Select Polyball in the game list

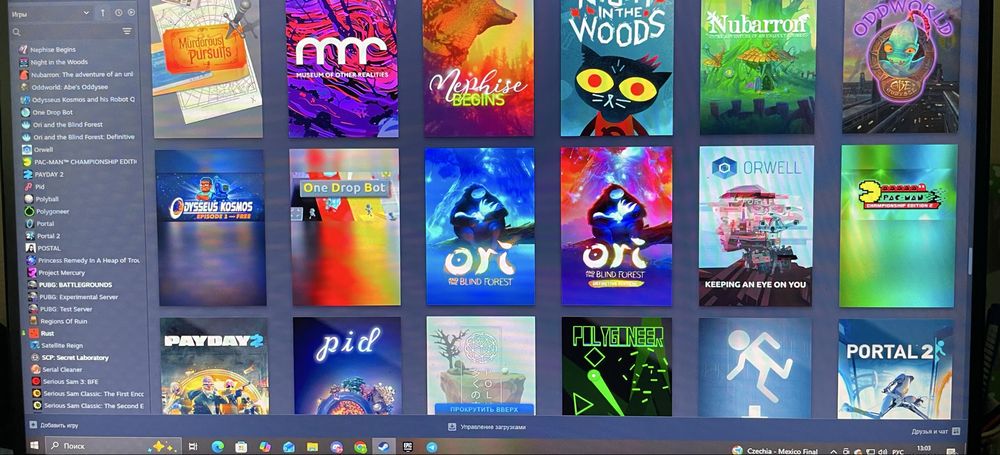point(47,199)
